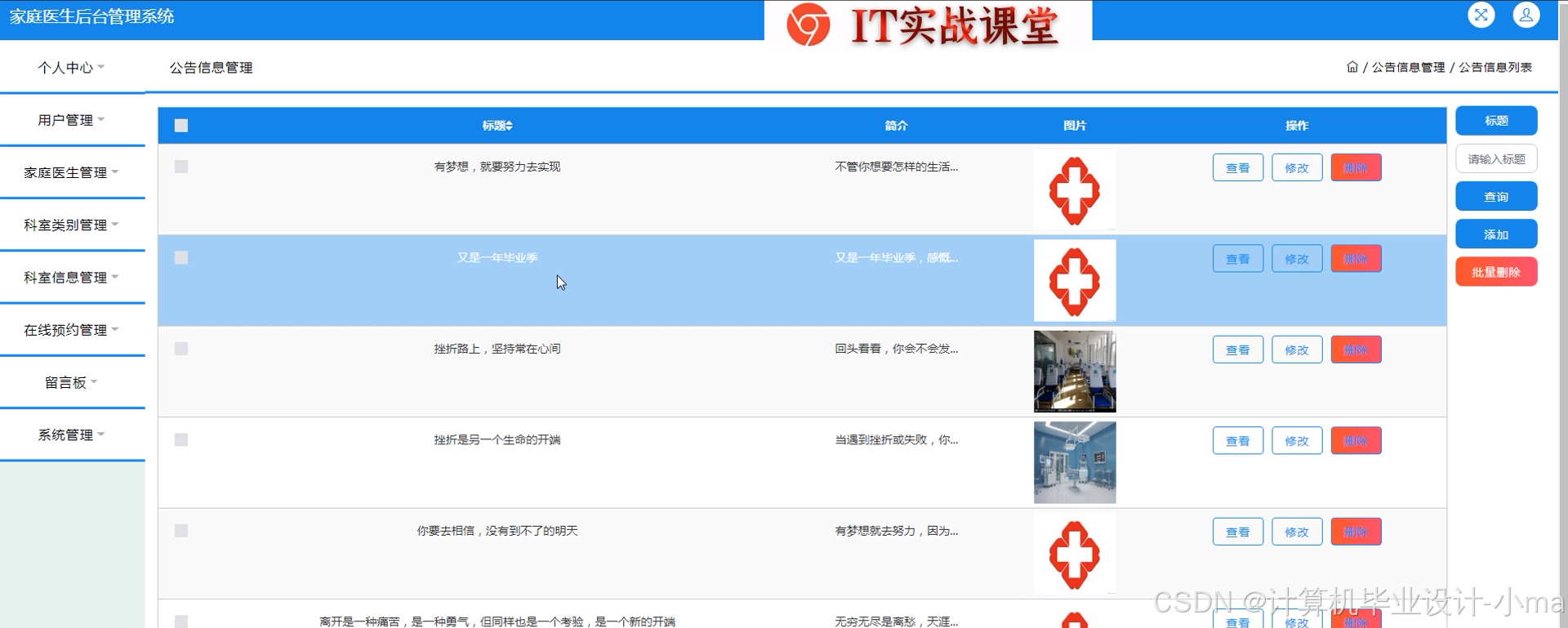The height and width of the screenshot is (628, 1568).
Task: Click the page vertical scrollbar
Action: click(x=1563, y=314)
